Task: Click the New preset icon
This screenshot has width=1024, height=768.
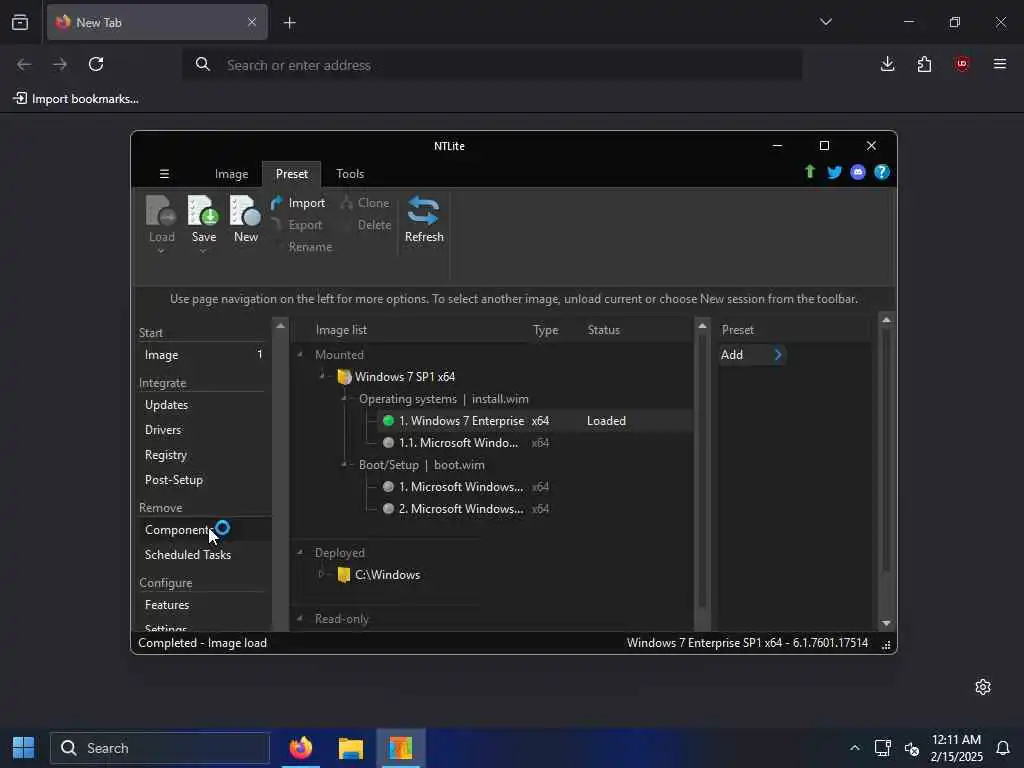Action: [x=246, y=210]
